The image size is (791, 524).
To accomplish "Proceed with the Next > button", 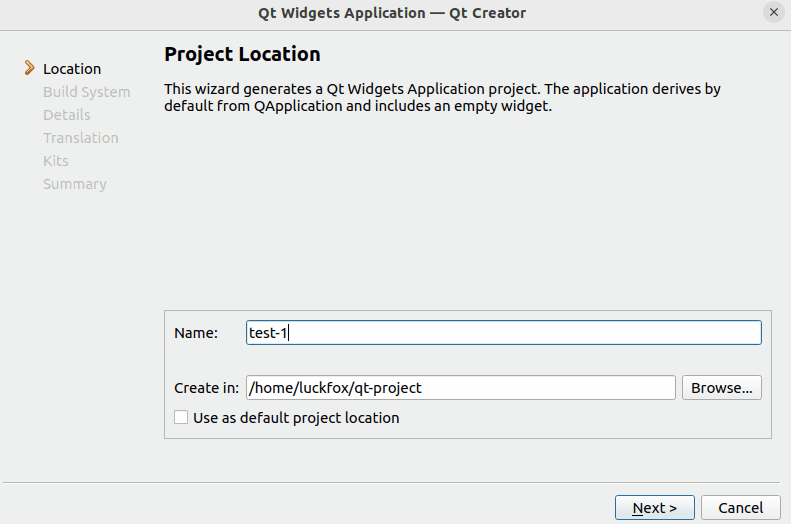I will (x=655, y=508).
